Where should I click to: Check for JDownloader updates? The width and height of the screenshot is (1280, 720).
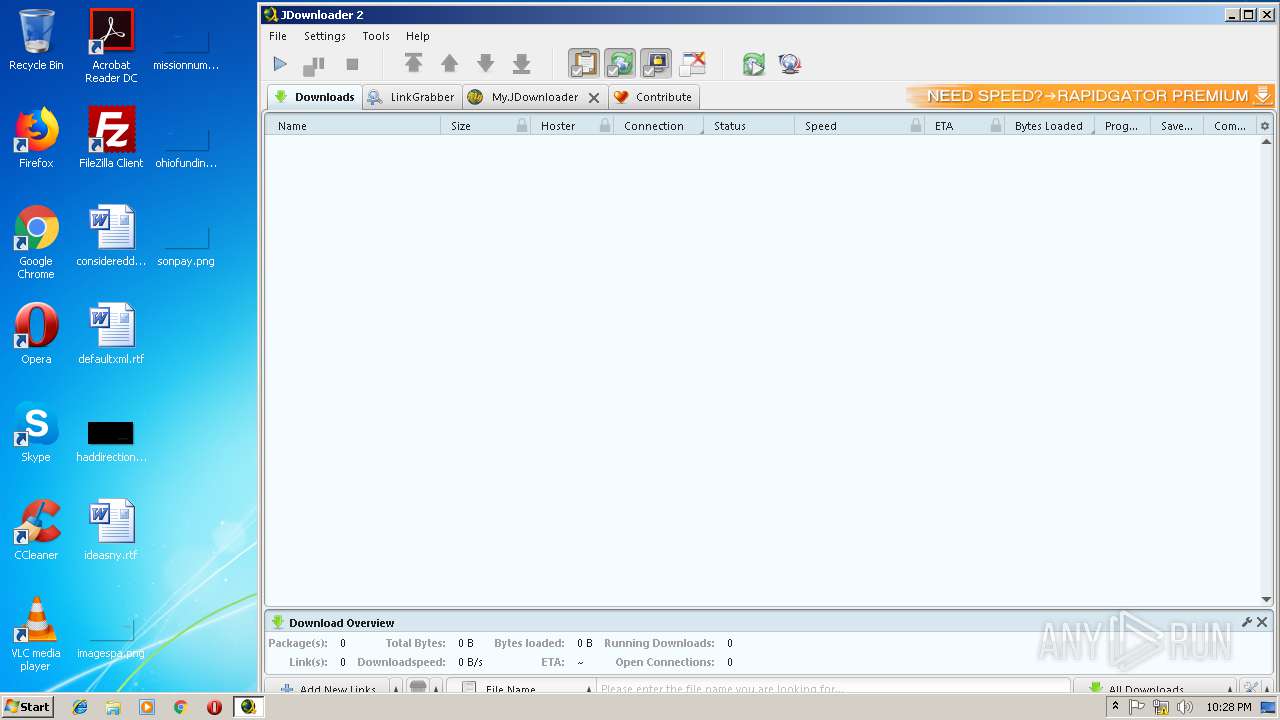click(790, 64)
